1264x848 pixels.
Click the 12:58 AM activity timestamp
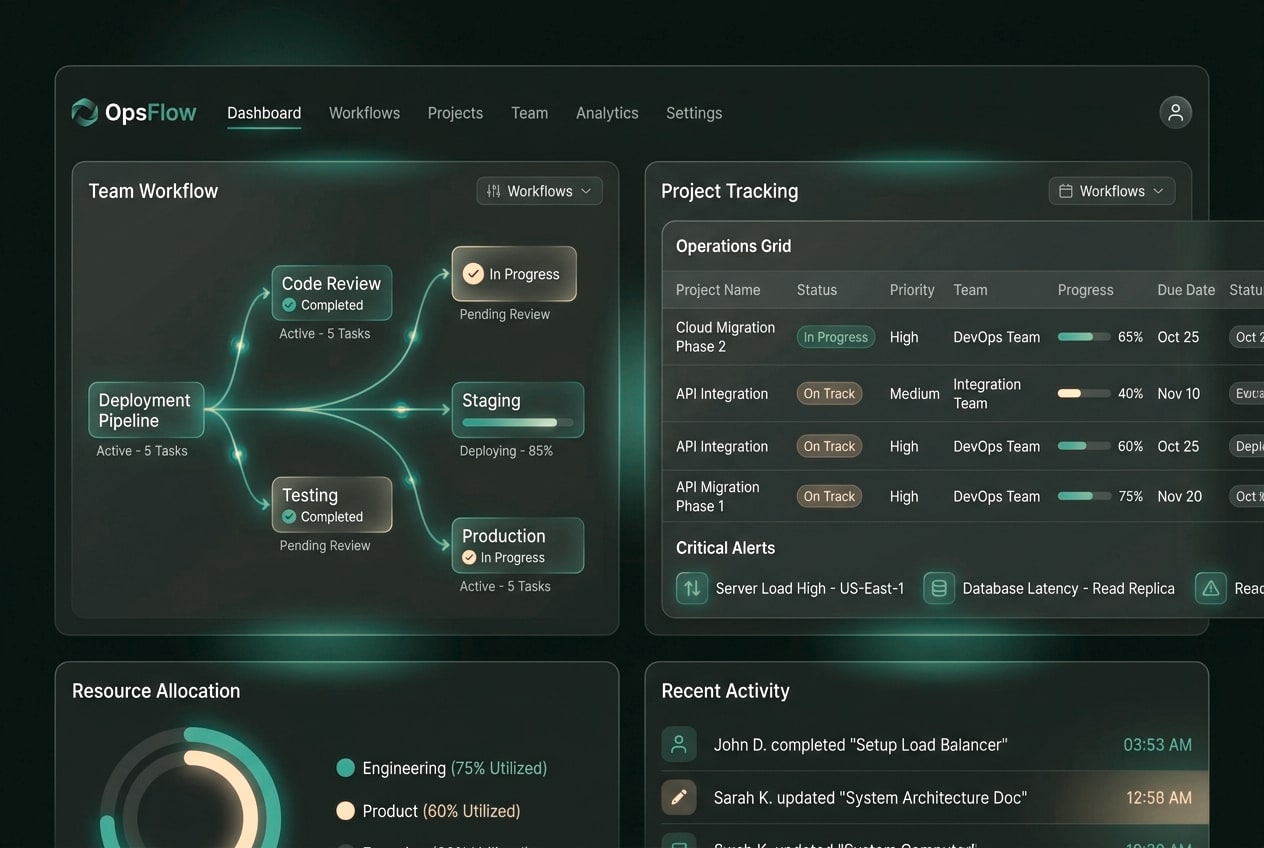click(1158, 798)
